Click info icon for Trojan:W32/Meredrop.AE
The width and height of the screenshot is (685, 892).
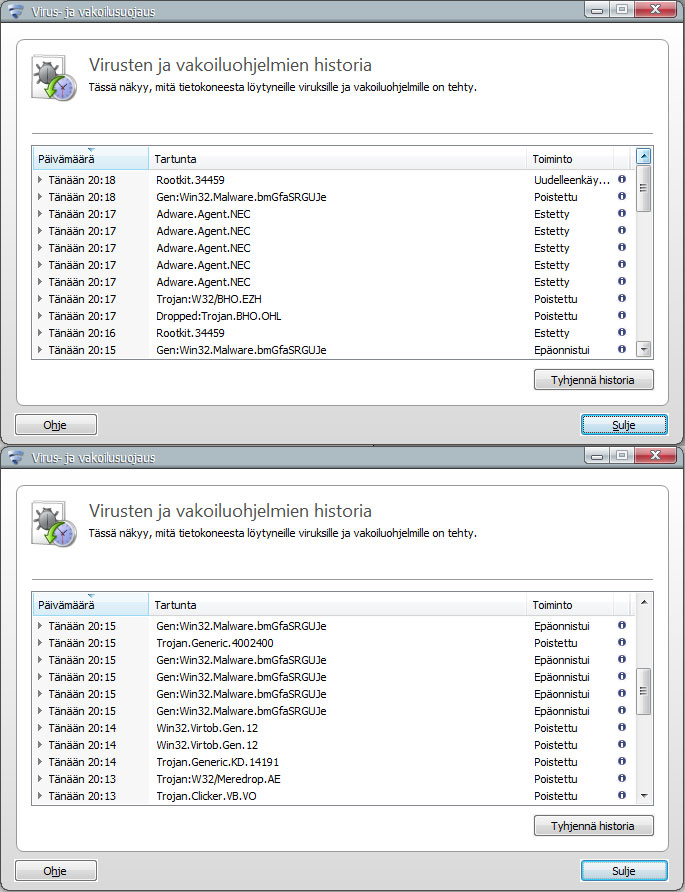pyautogui.click(x=622, y=778)
